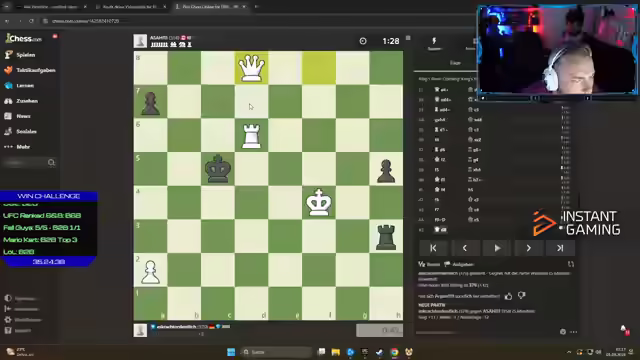Viewport: 640px width, 360px height.
Task: Click the white queen on d8
Action: [251, 68]
